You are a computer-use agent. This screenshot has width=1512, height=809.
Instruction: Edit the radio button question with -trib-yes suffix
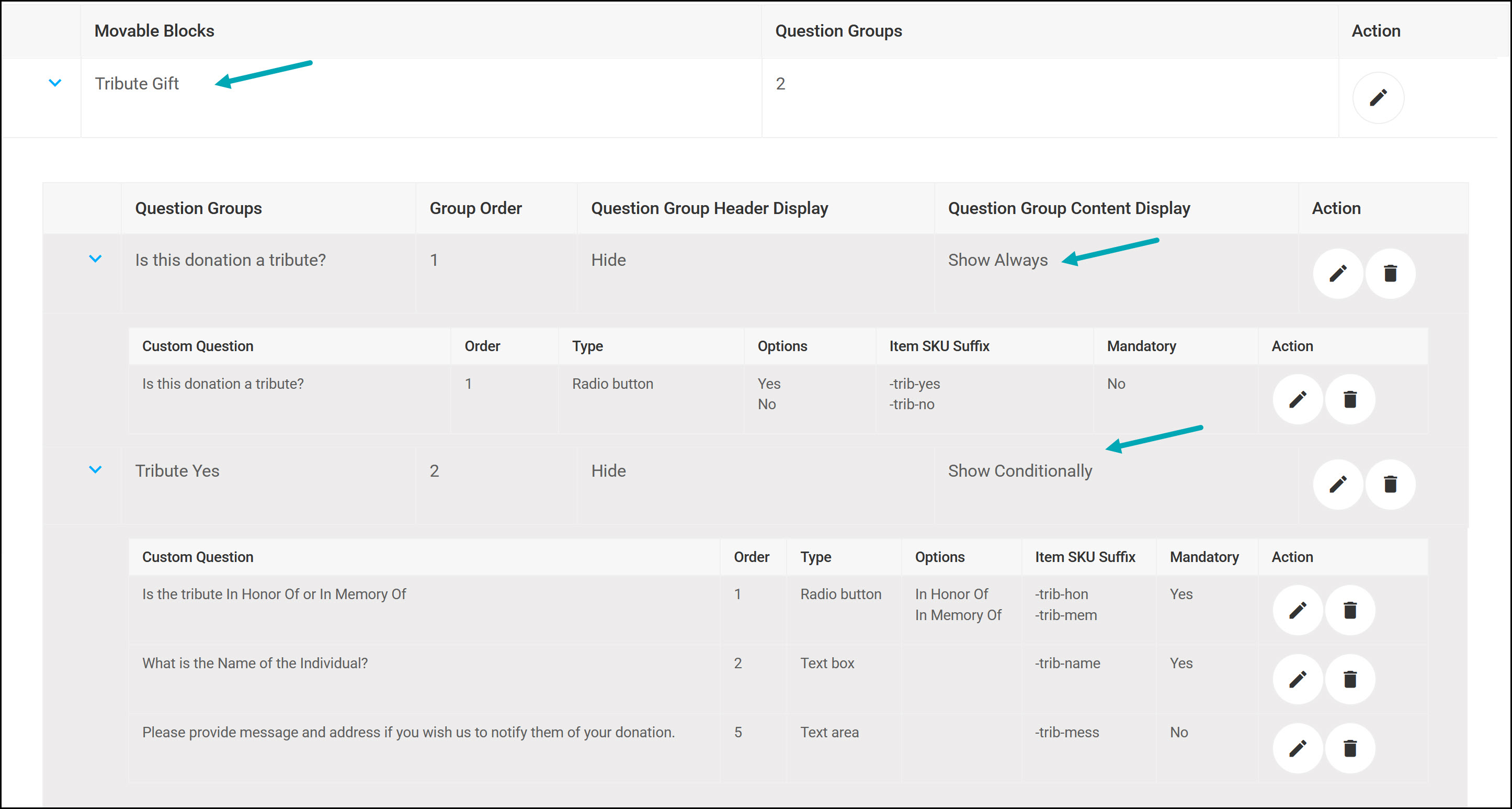1297,400
